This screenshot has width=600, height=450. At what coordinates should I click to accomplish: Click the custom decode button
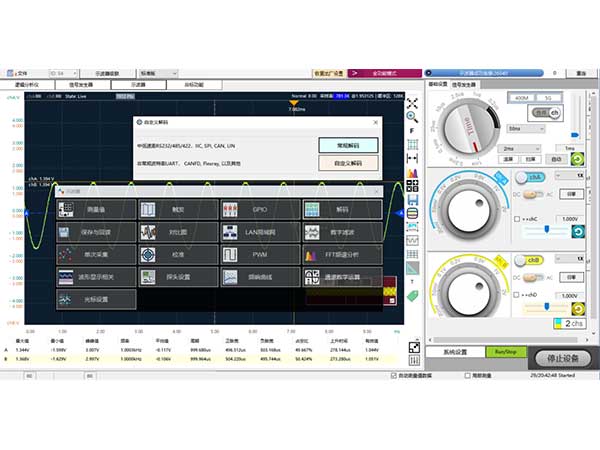tap(348, 163)
